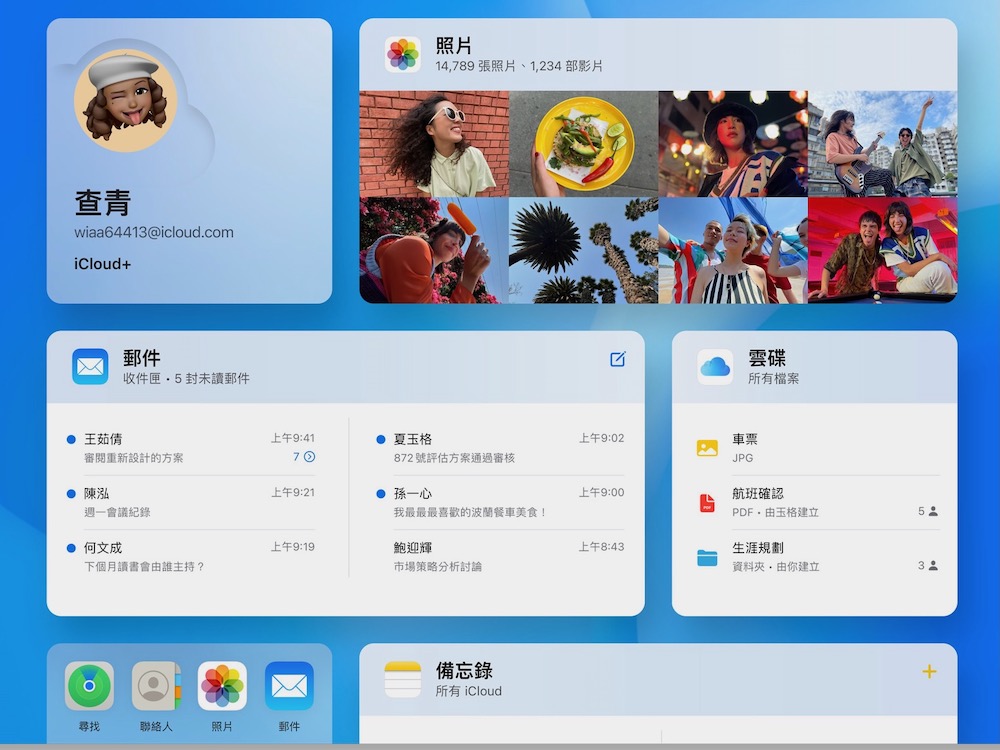
Task: Open the 航班確認 PDF file
Action: pyautogui.click(x=818, y=502)
